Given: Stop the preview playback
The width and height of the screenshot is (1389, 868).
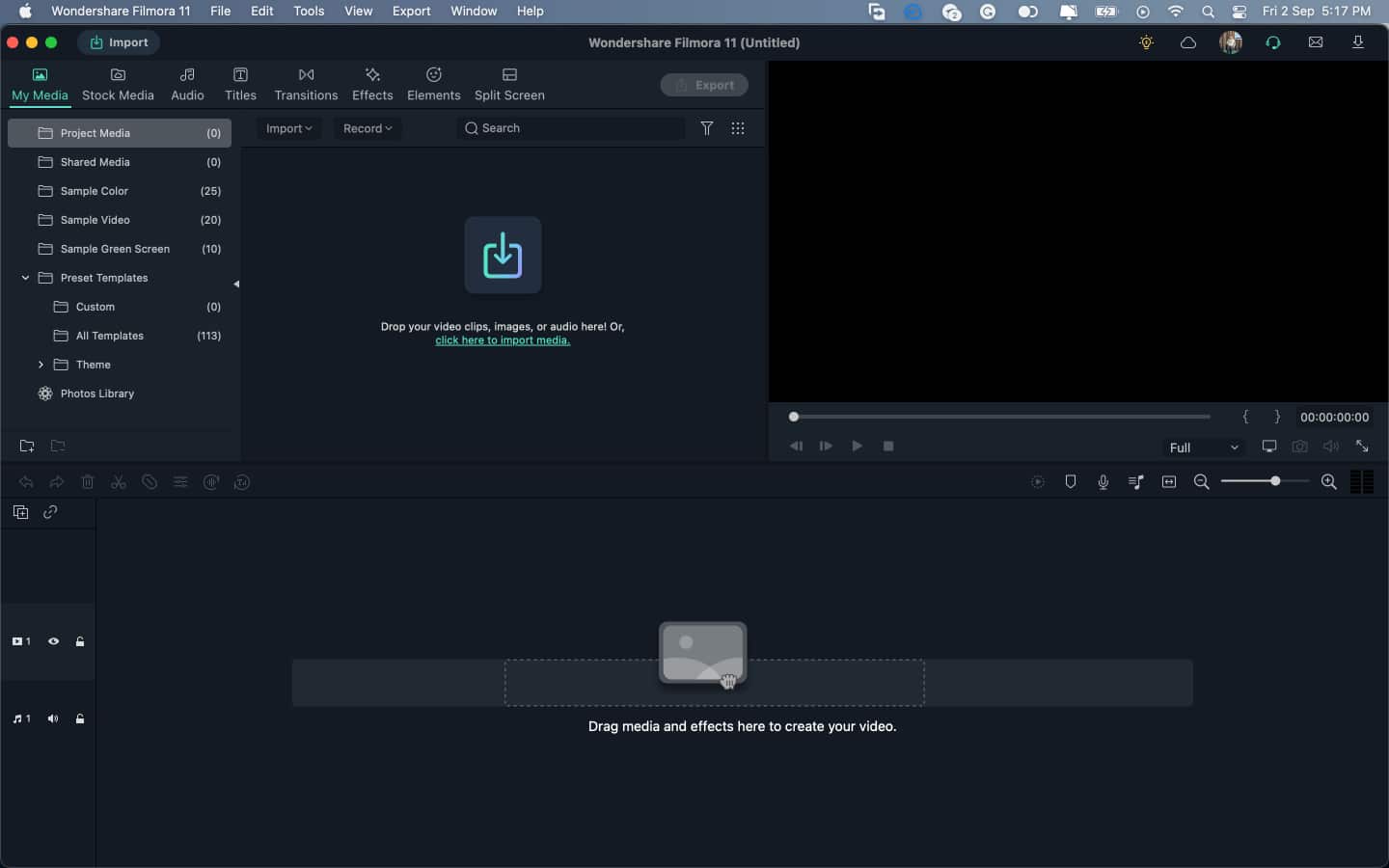Looking at the screenshot, I should [x=888, y=446].
